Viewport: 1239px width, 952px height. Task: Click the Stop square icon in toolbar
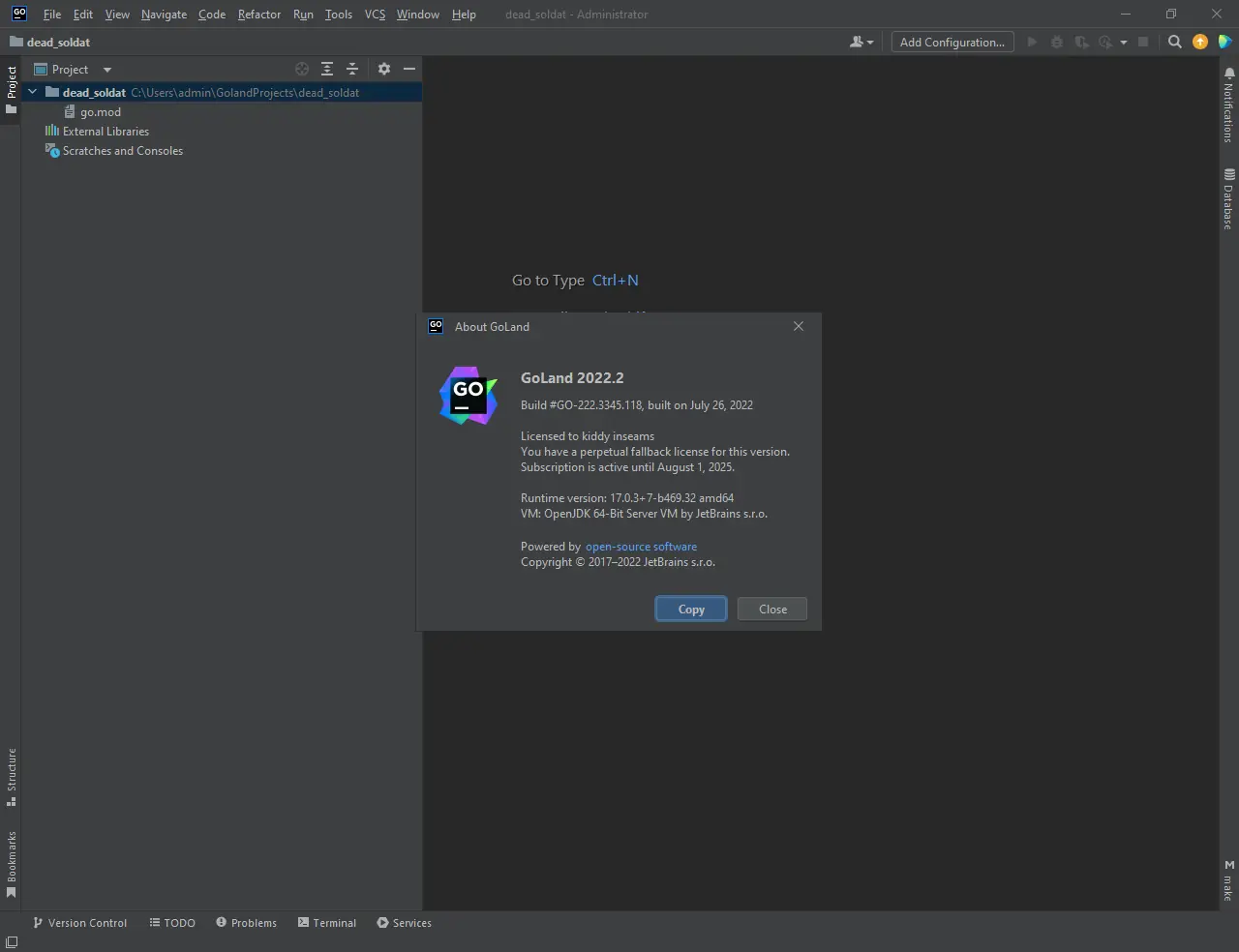tap(1143, 43)
